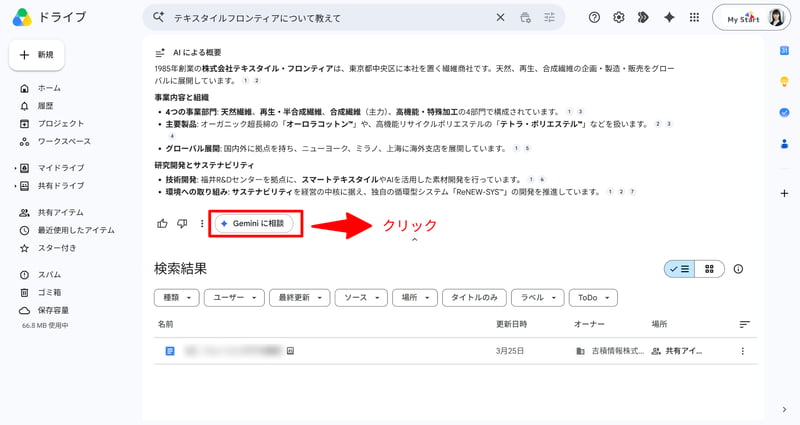This screenshot has height=425, width=800.
Task: Click the Gemini search icon in search bar
Action: point(159,17)
